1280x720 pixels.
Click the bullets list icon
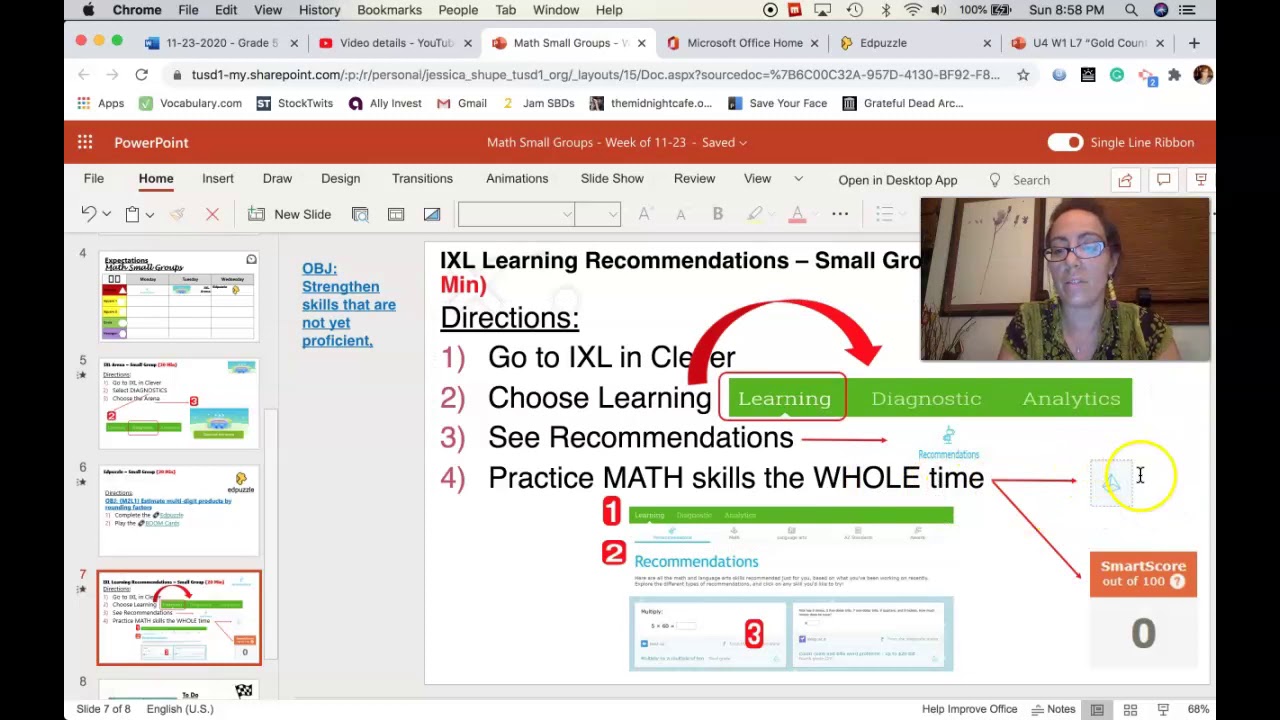point(884,214)
